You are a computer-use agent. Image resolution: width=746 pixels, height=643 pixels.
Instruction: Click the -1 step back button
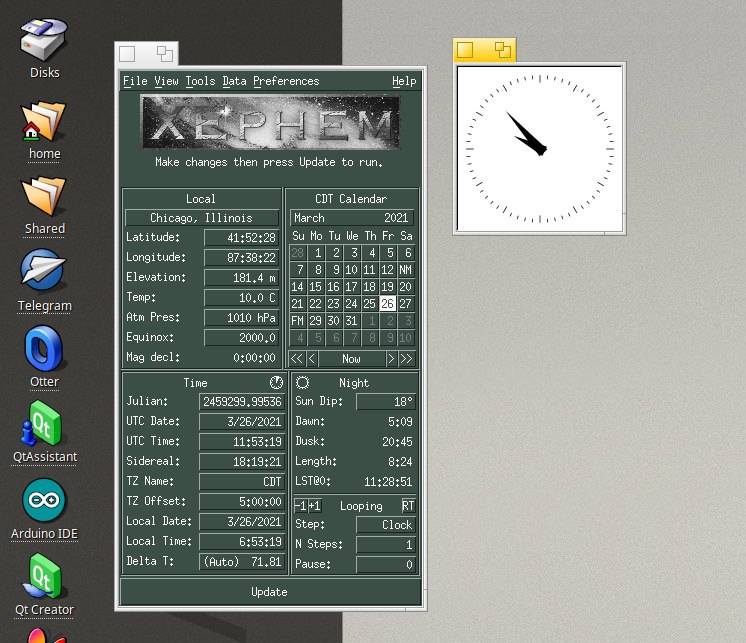[x=300, y=506]
